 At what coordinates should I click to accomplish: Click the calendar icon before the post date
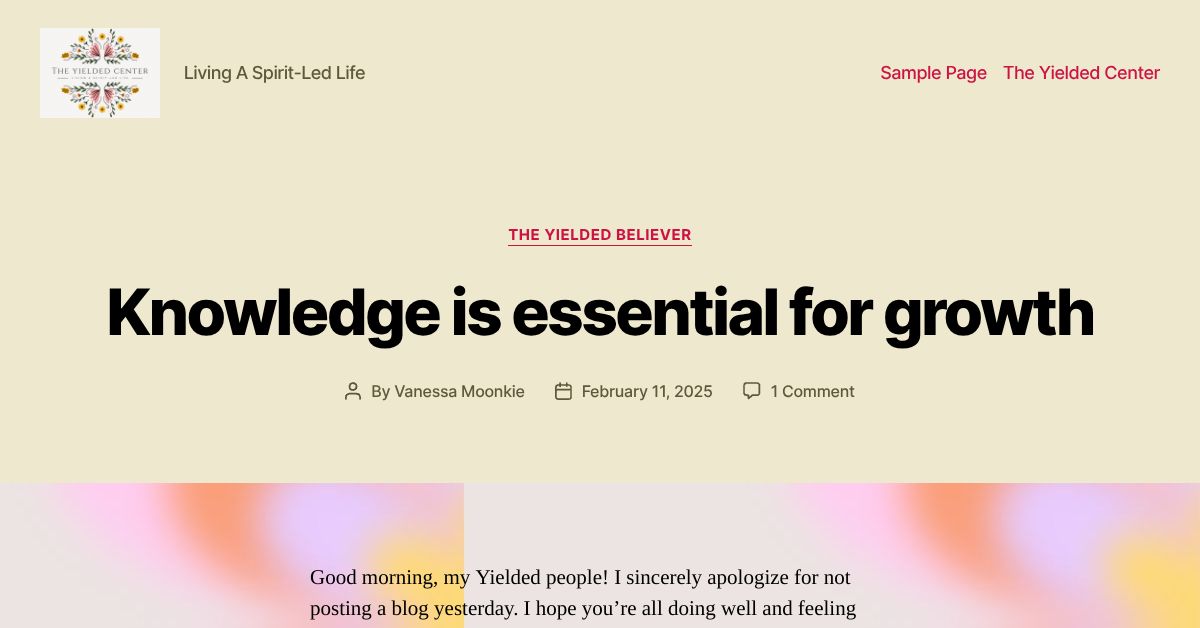click(564, 391)
